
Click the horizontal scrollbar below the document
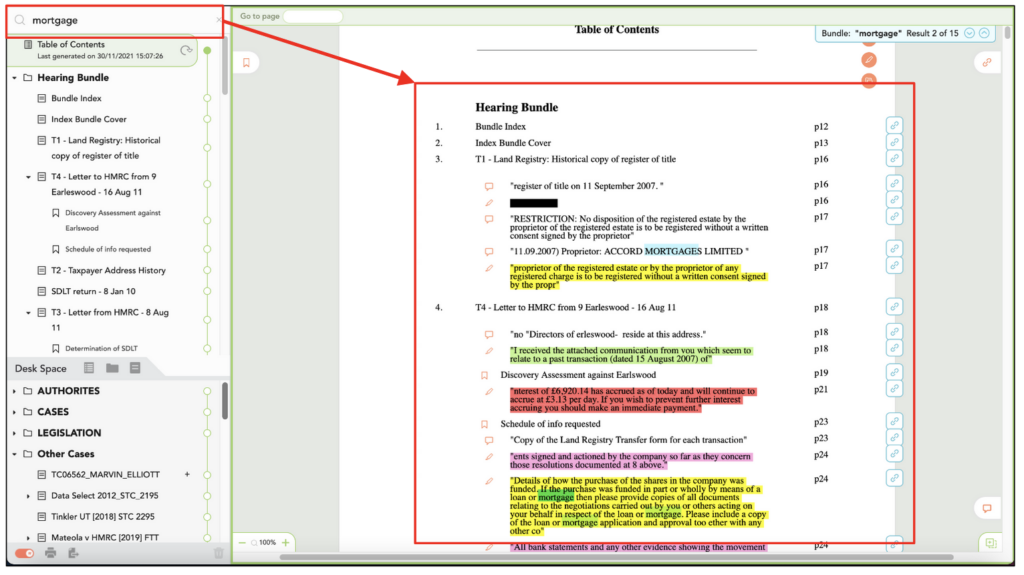616,557
